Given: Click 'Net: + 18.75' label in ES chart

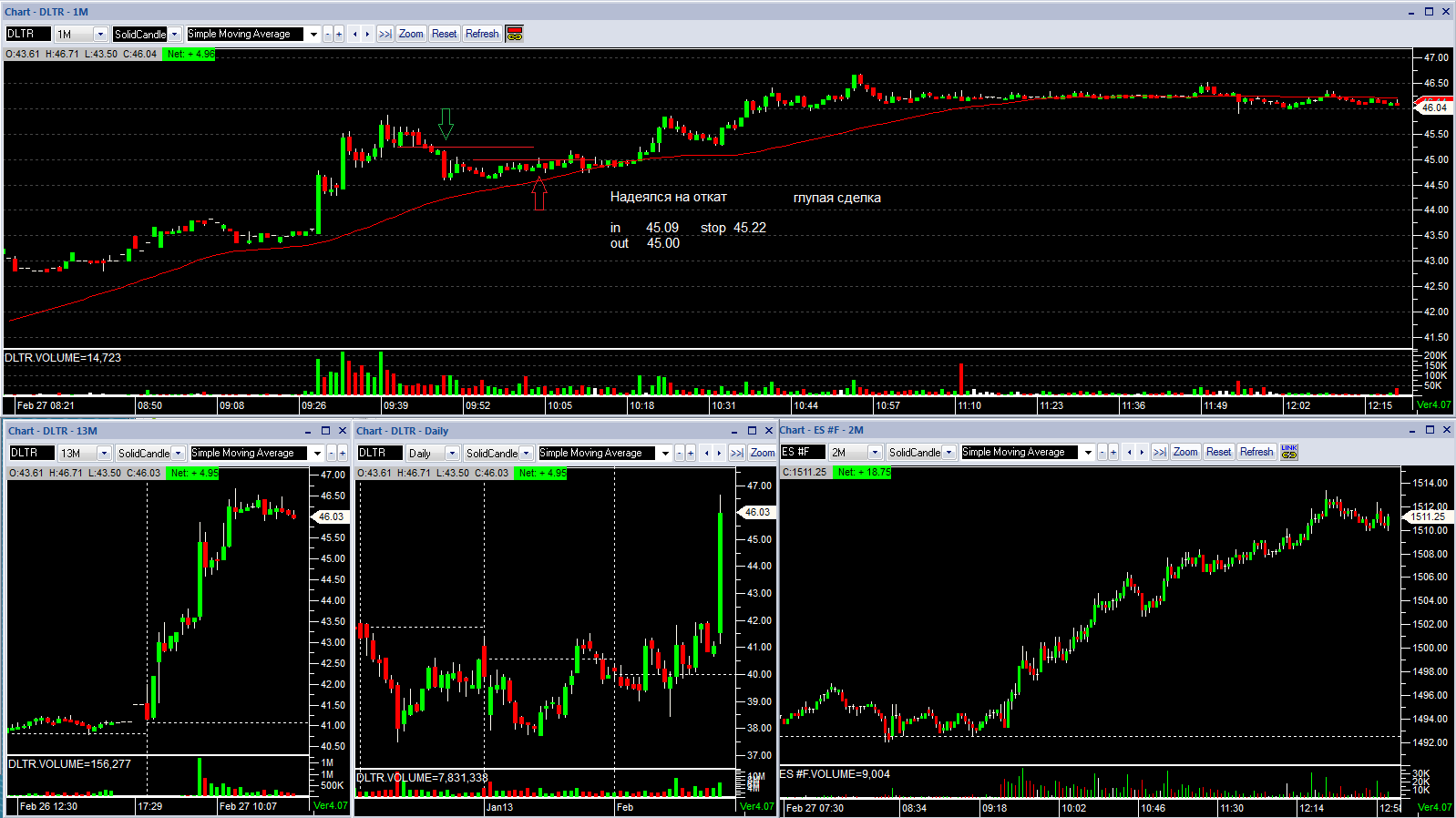Looking at the screenshot, I should [x=862, y=472].
